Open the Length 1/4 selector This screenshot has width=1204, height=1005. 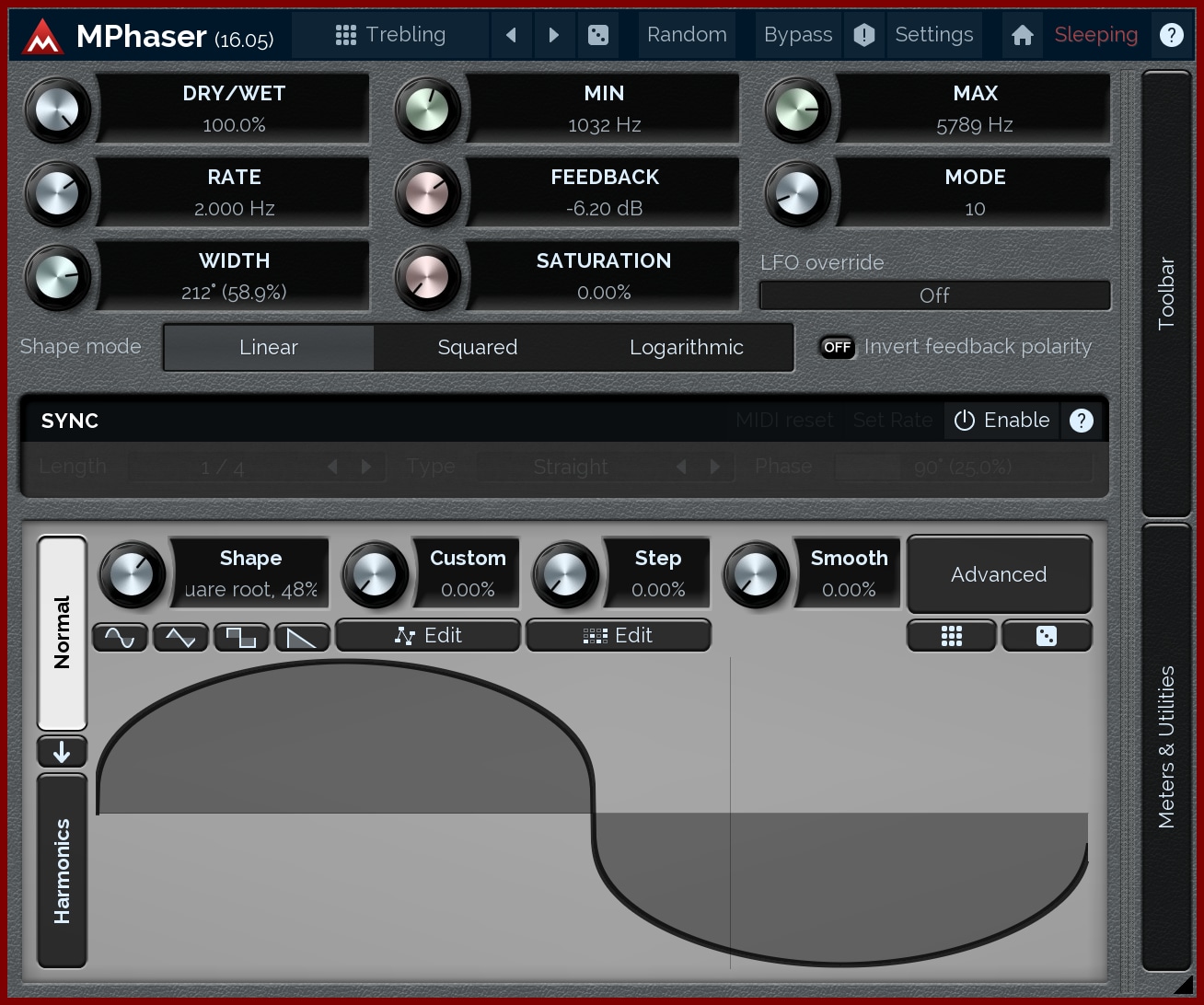click(223, 467)
